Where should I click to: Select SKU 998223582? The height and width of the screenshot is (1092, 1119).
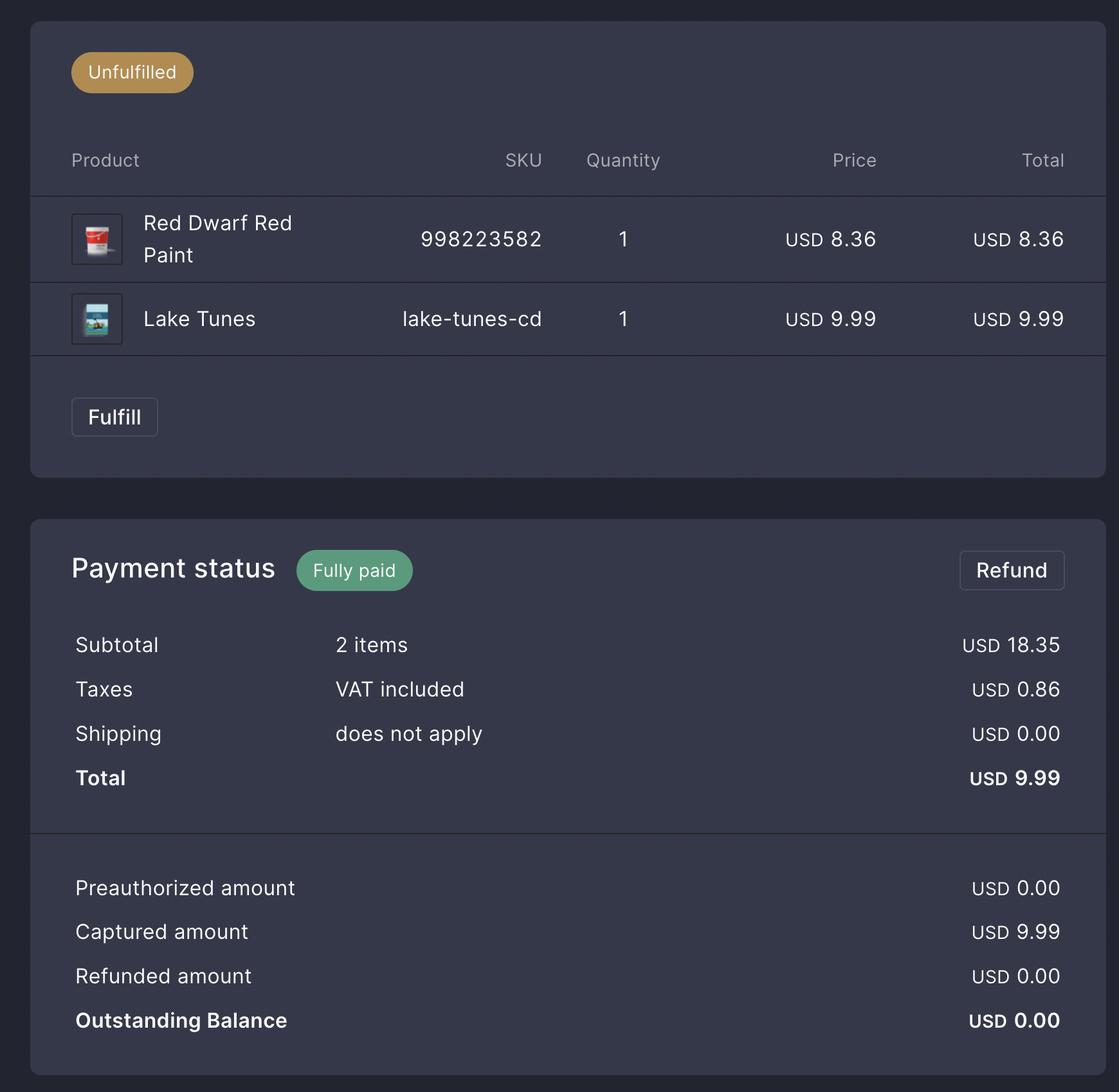coord(481,239)
